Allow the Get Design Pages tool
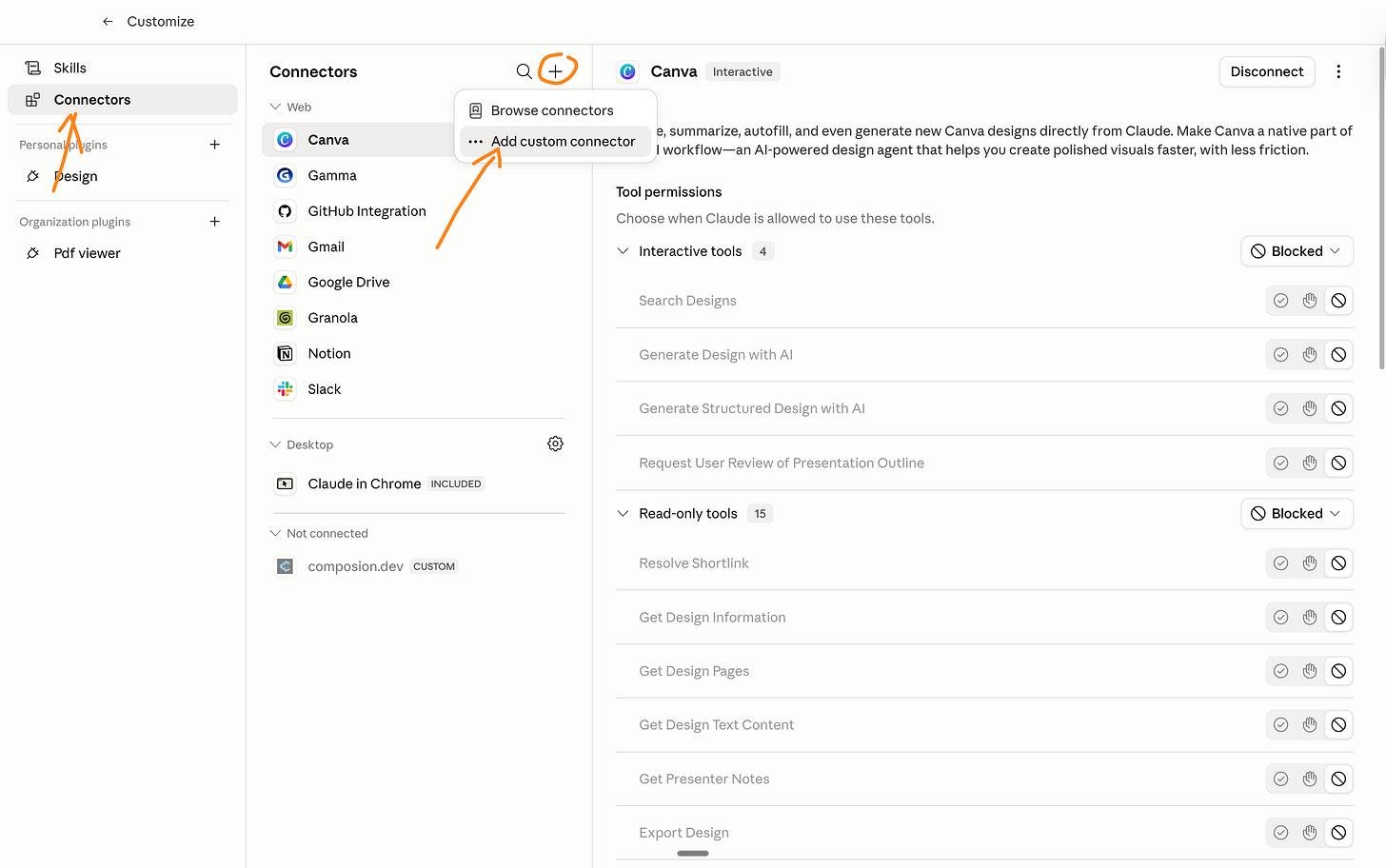Viewport: 1386px width, 868px height. coord(1281,671)
